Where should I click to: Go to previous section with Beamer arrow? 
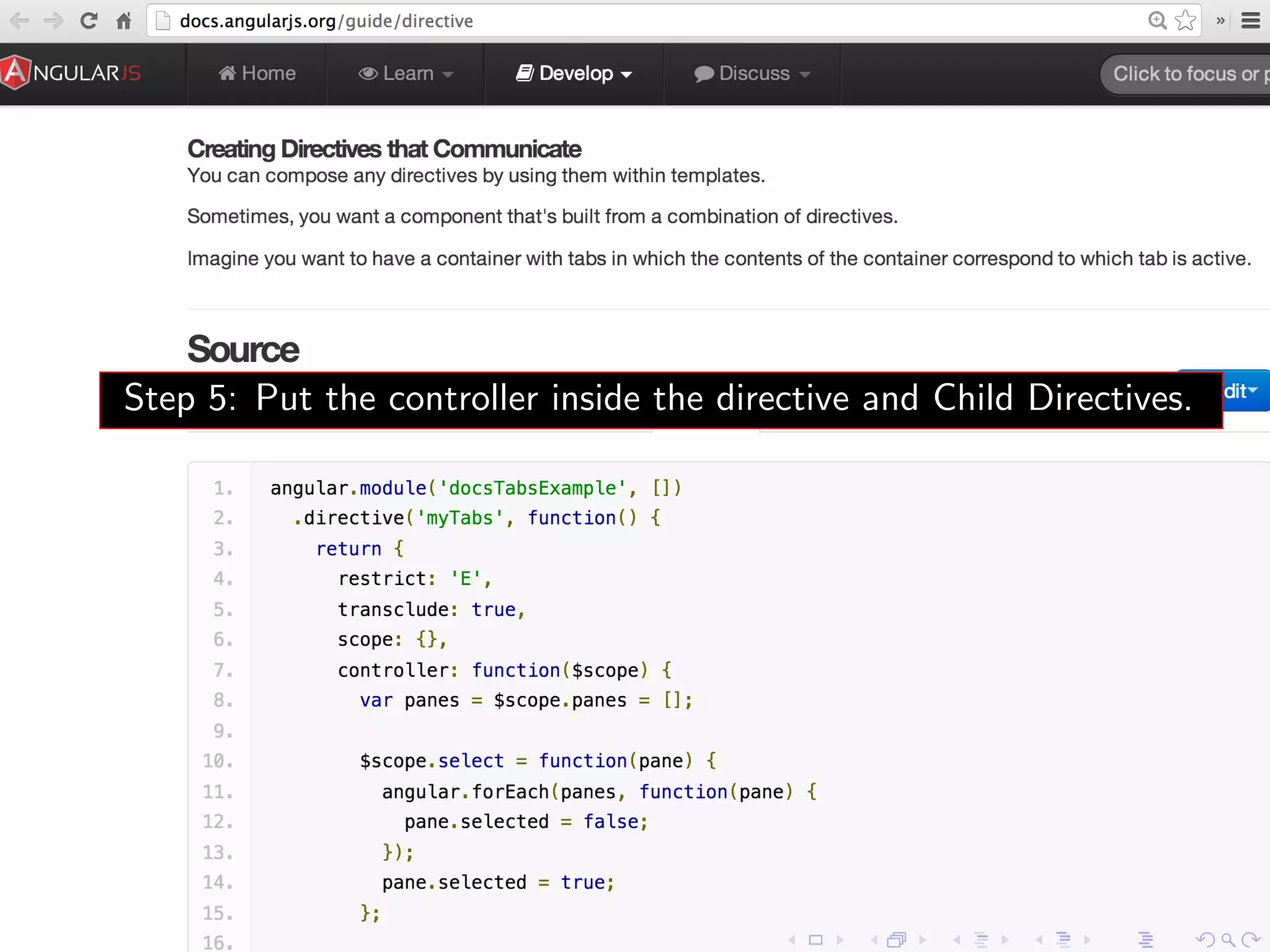1039,940
